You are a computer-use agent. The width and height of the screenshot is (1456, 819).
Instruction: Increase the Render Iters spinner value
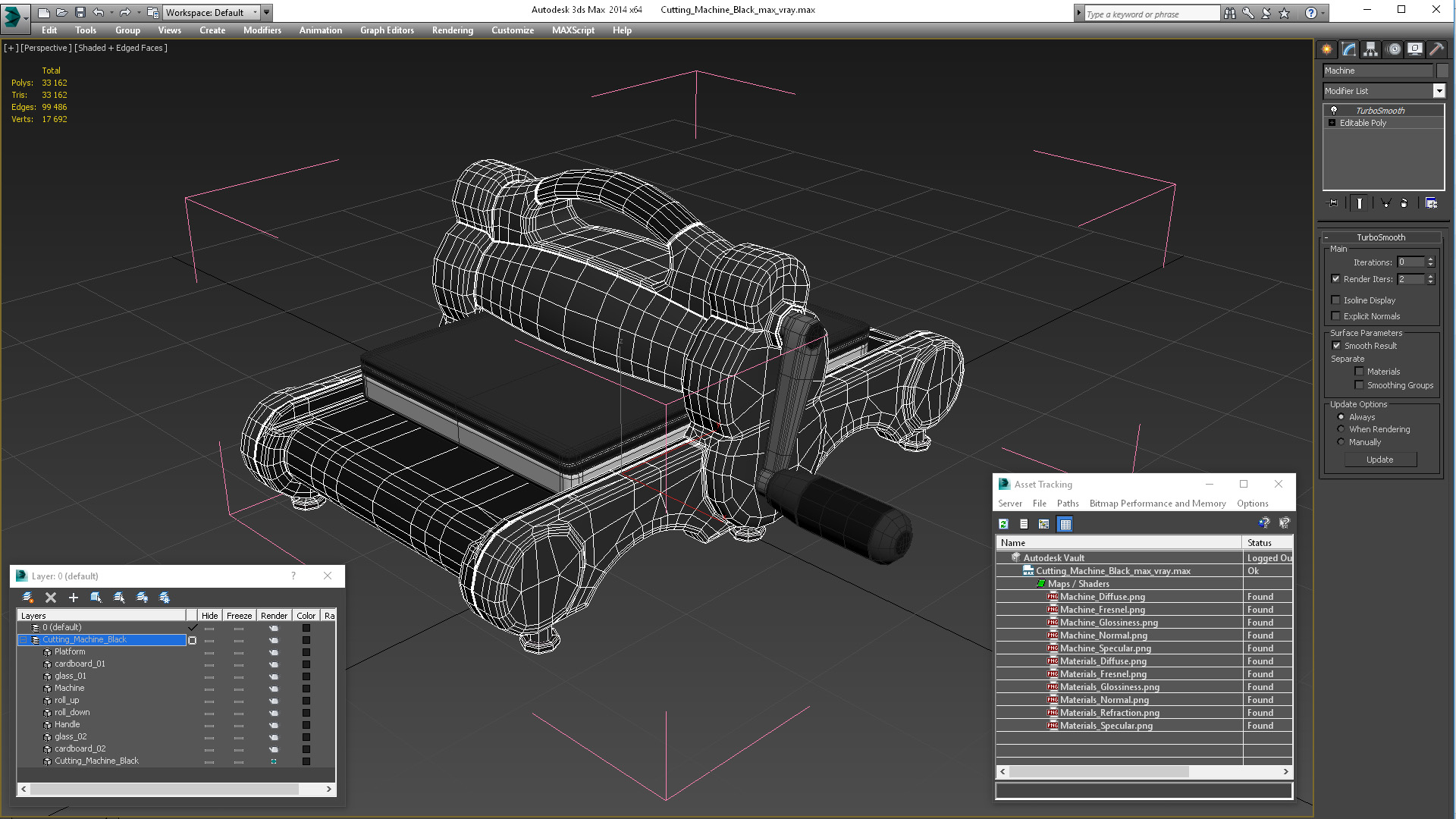(x=1431, y=276)
